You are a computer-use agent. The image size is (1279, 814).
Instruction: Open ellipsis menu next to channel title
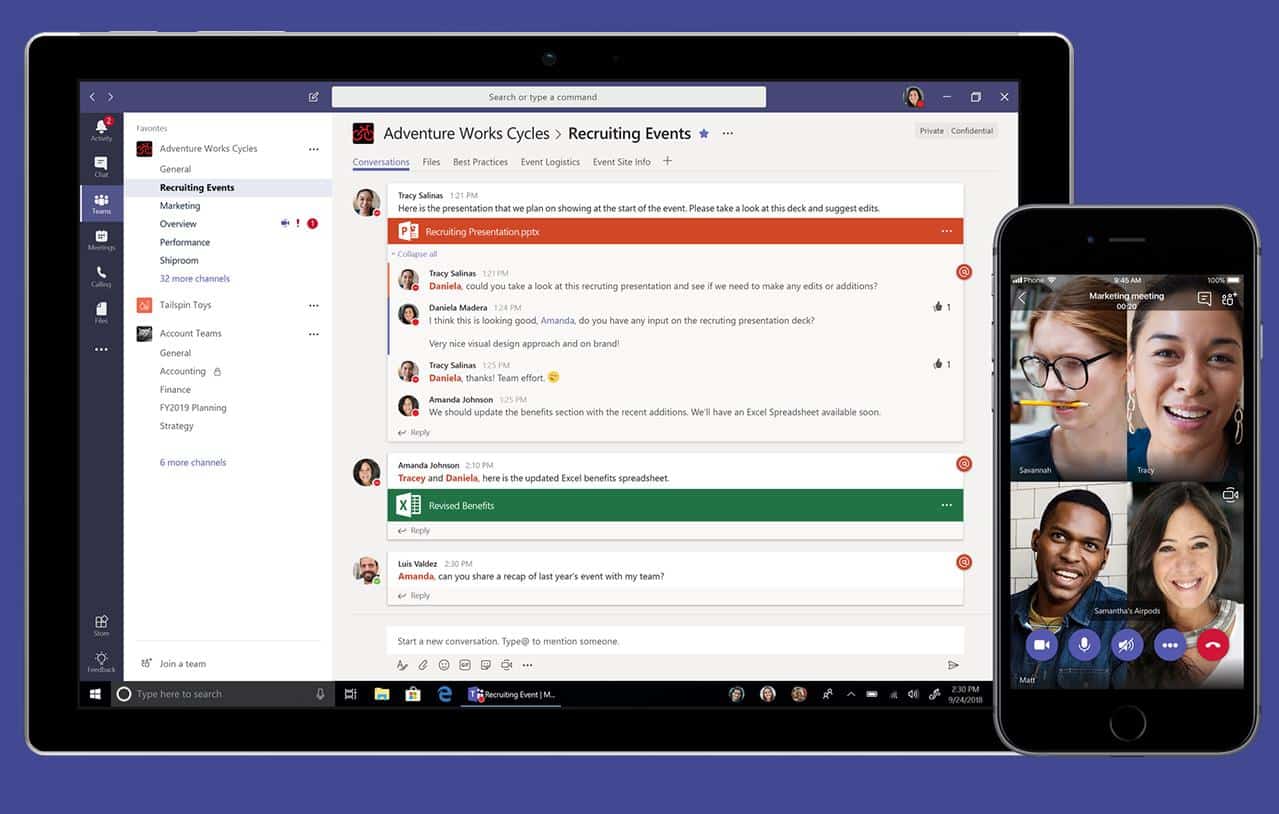tap(728, 133)
